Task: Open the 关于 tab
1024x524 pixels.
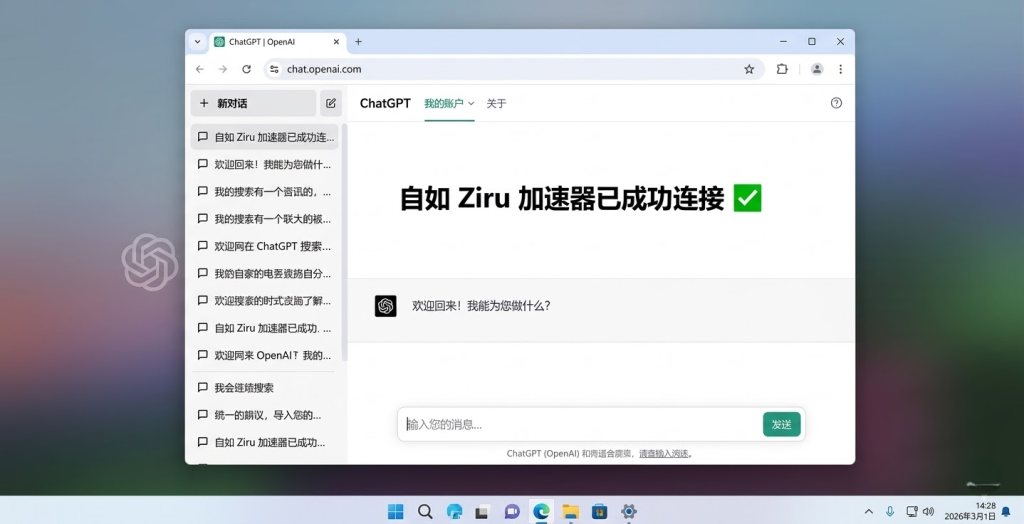Action: pyautogui.click(x=496, y=103)
